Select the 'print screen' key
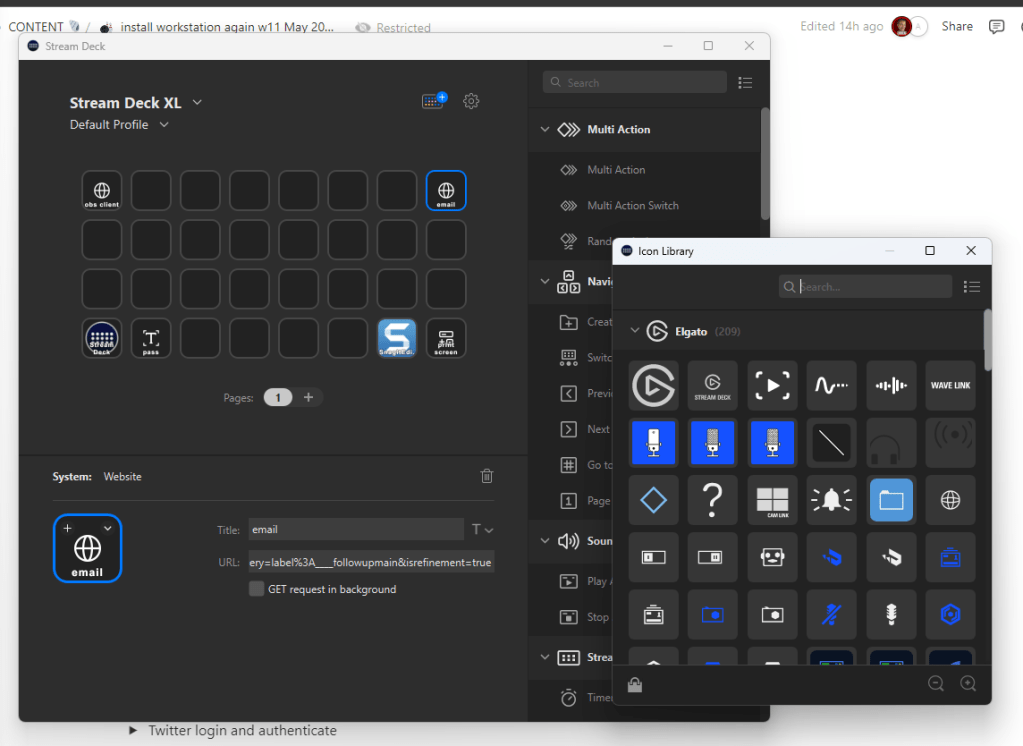1023x746 pixels. [446, 338]
